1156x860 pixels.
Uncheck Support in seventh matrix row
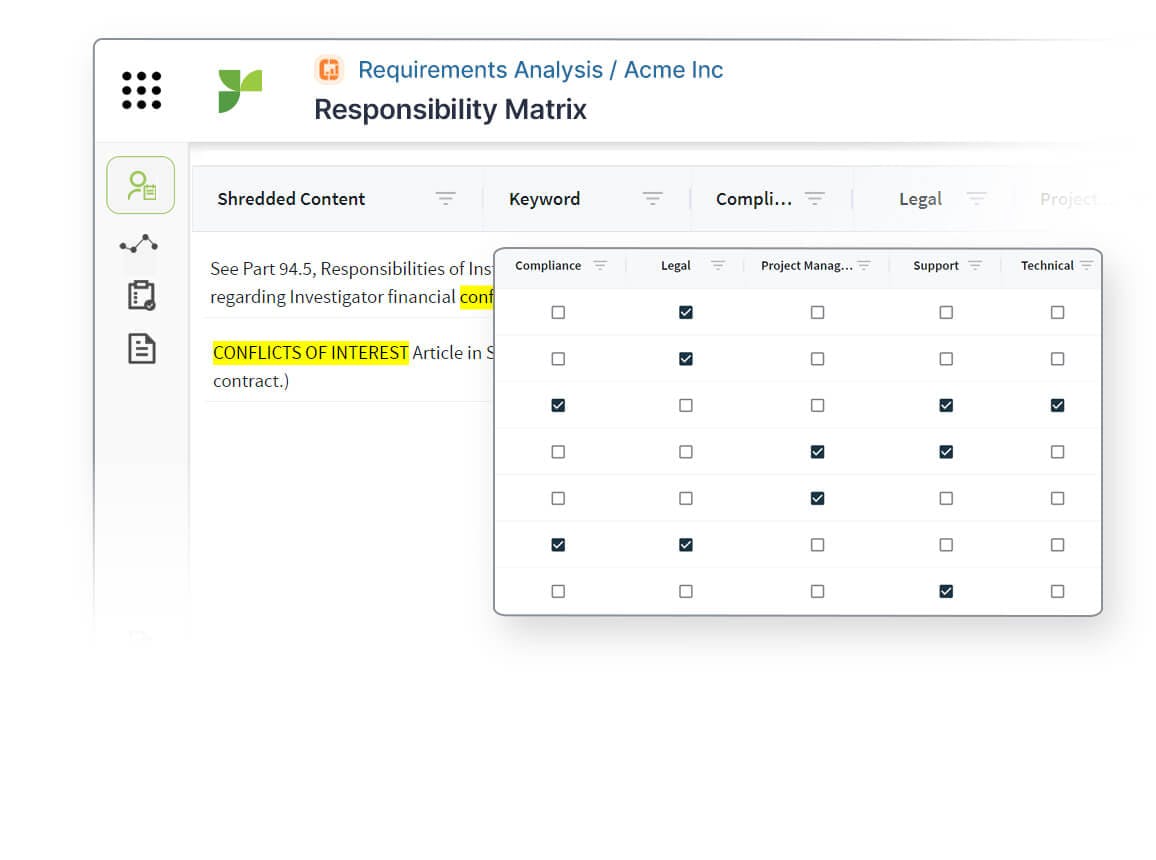tap(946, 591)
